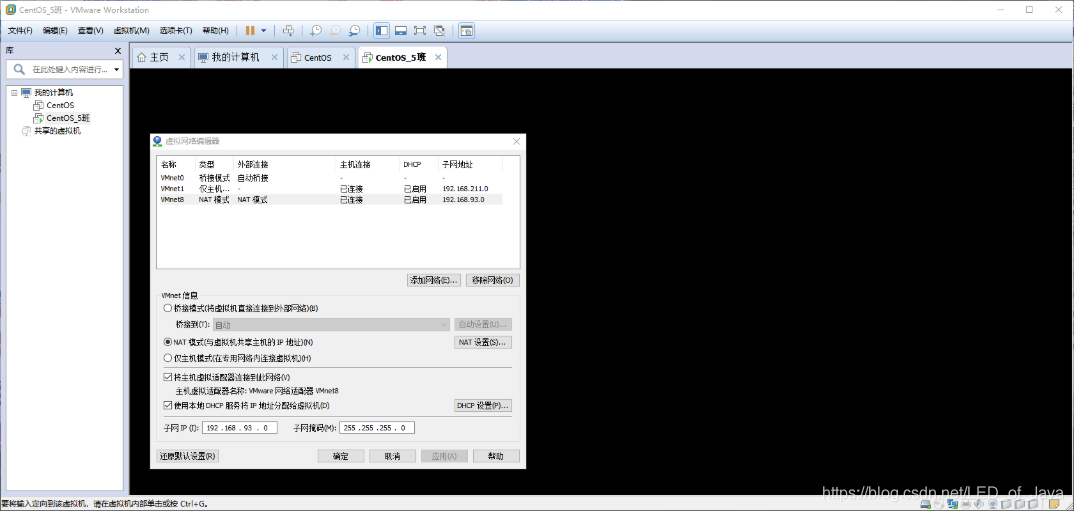Select the VMnet1 row in network list
Screen dimensions: 1074x512
[x=331, y=188]
